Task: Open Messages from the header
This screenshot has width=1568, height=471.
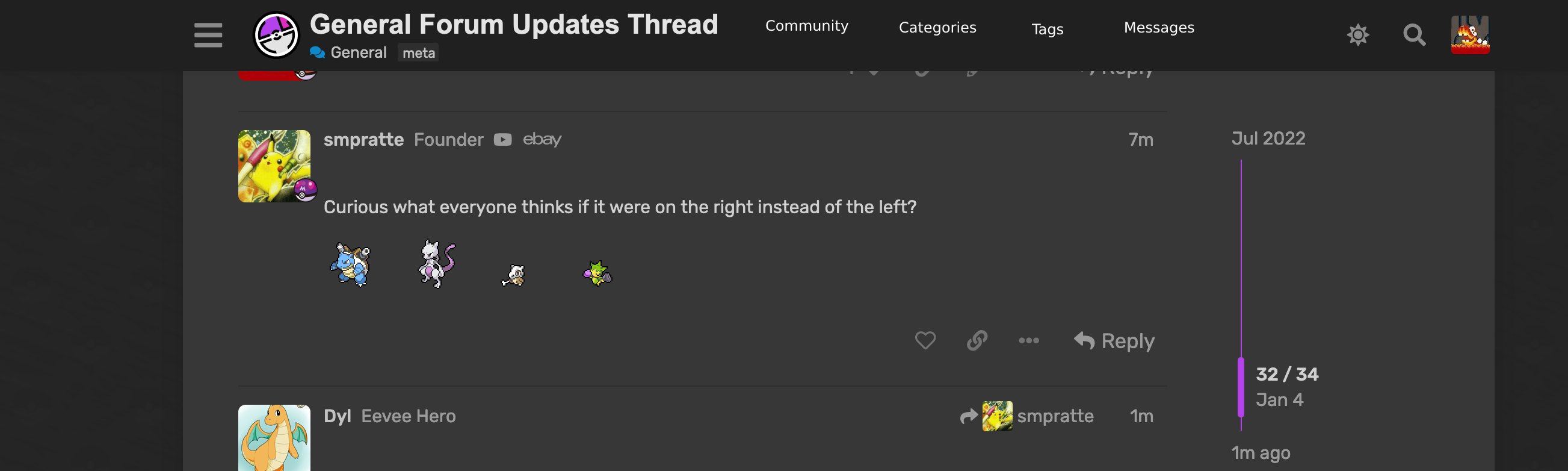Action: coord(1158,28)
